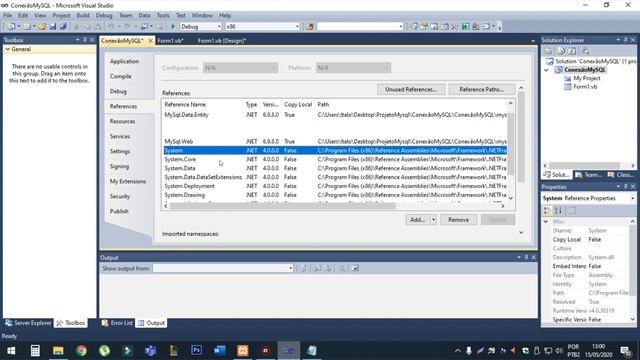Open the System Reference Properties object dropdown
Screen dimensions: 640x360
[633, 198]
